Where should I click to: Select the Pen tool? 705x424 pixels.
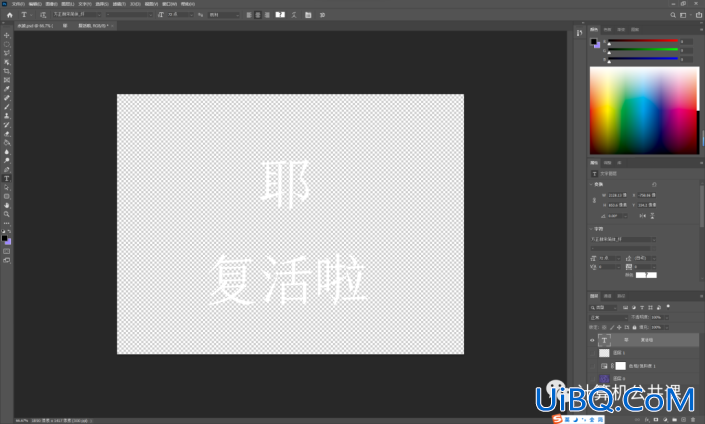coord(7,170)
